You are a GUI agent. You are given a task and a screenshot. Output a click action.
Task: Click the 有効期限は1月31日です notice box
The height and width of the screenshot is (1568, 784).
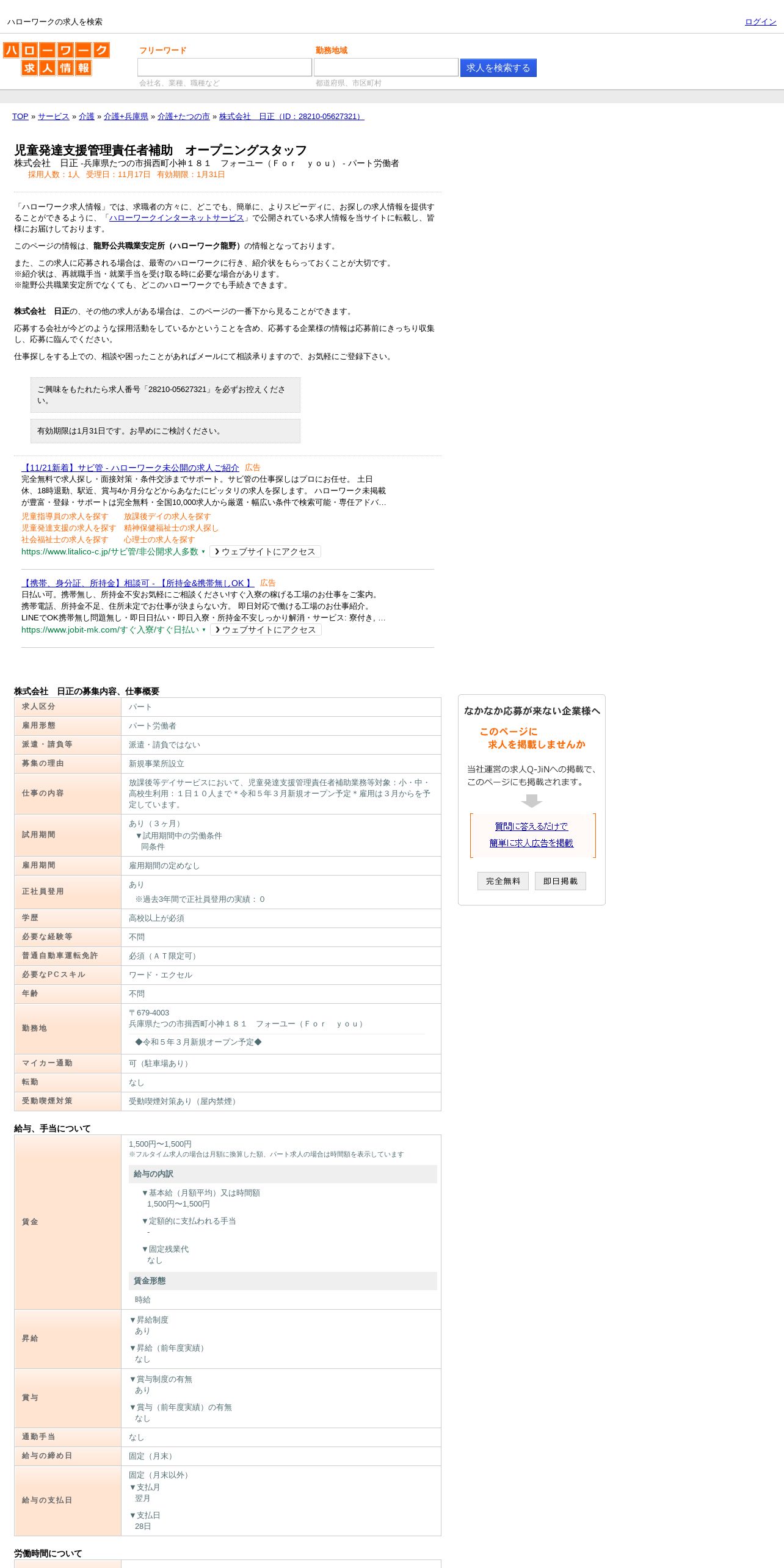click(165, 431)
